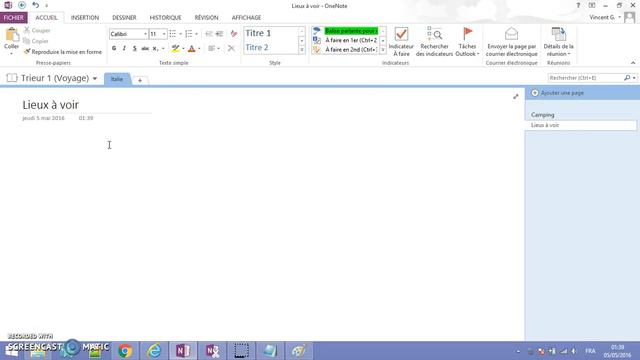Click the Undo arrow icon
Screen dimensions: 640x360
click(36, 5)
